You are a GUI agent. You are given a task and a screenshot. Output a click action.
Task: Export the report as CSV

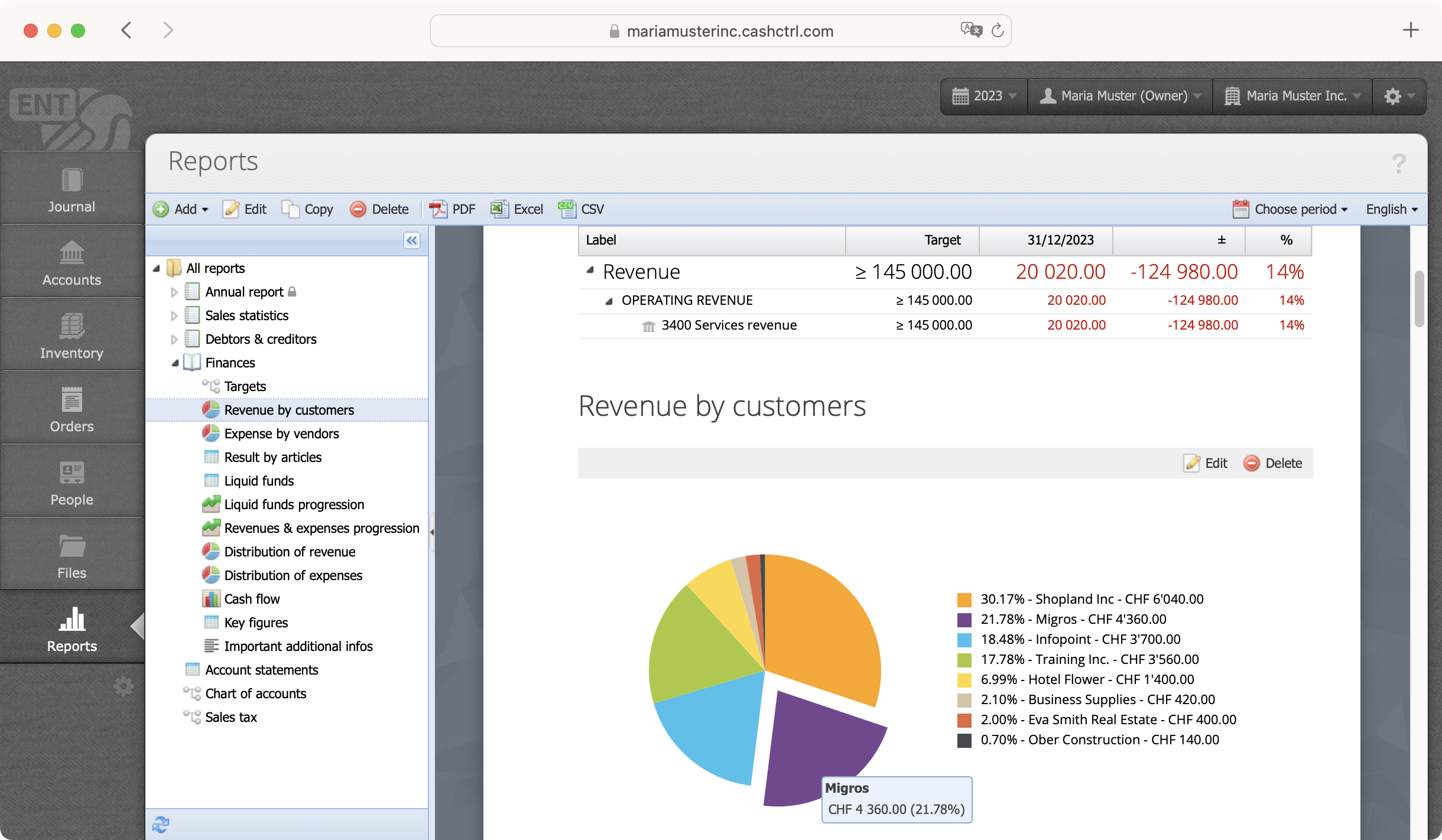tap(582, 209)
